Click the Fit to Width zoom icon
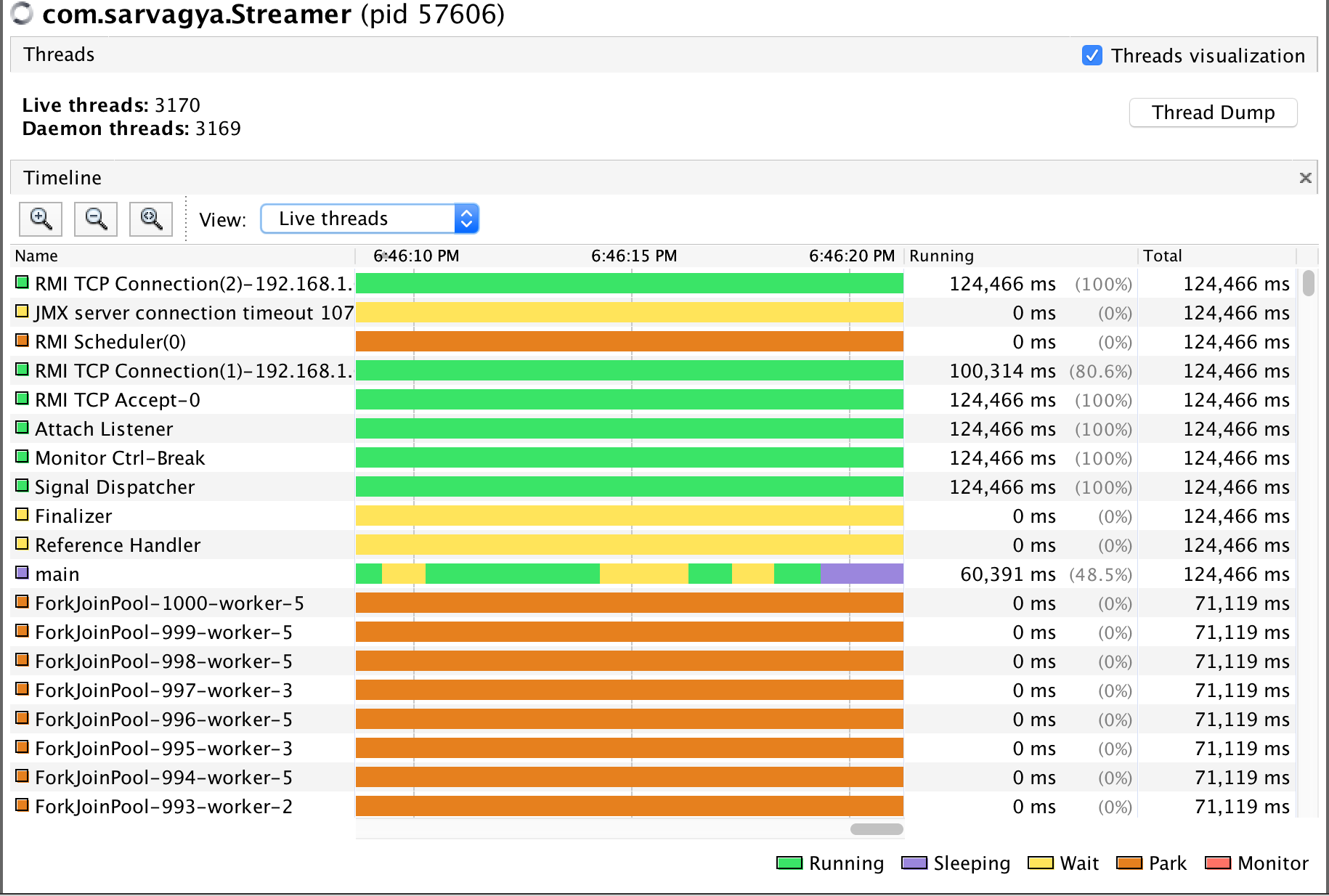The width and height of the screenshot is (1329, 896). [151, 219]
